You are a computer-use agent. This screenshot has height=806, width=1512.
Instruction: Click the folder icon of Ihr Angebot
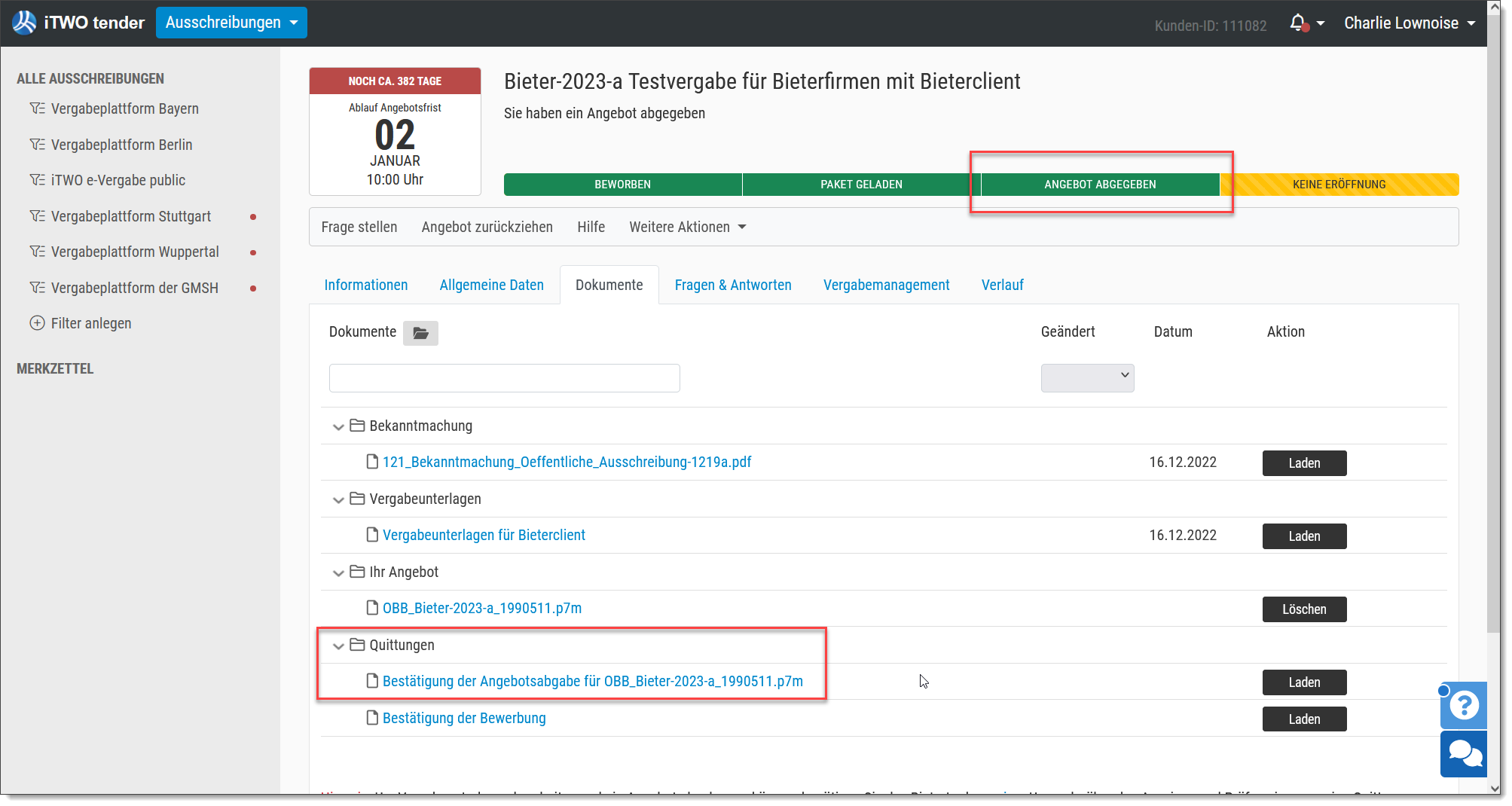(x=357, y=572)
